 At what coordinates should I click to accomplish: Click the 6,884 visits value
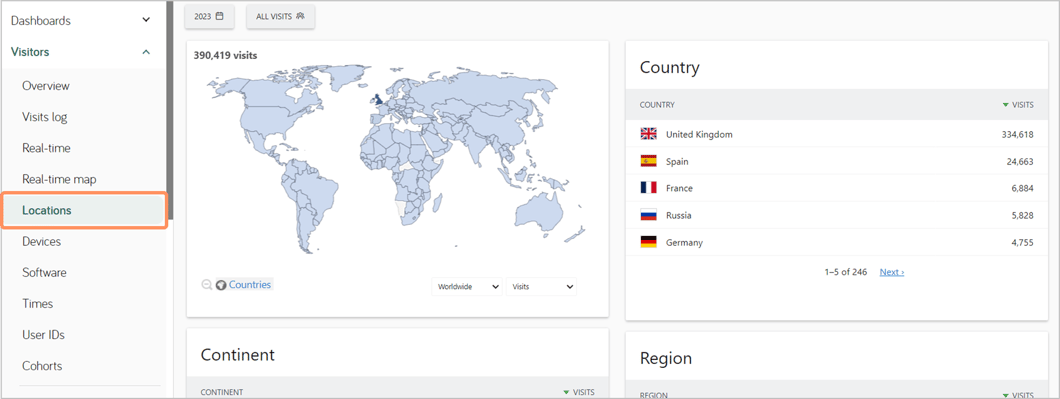[x=1023, y=189]
